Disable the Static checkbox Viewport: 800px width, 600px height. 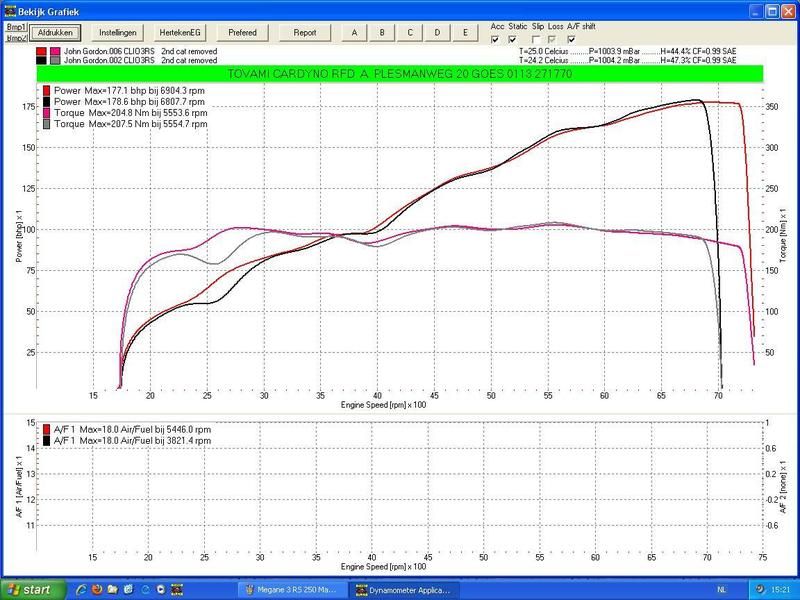point(513,39)
